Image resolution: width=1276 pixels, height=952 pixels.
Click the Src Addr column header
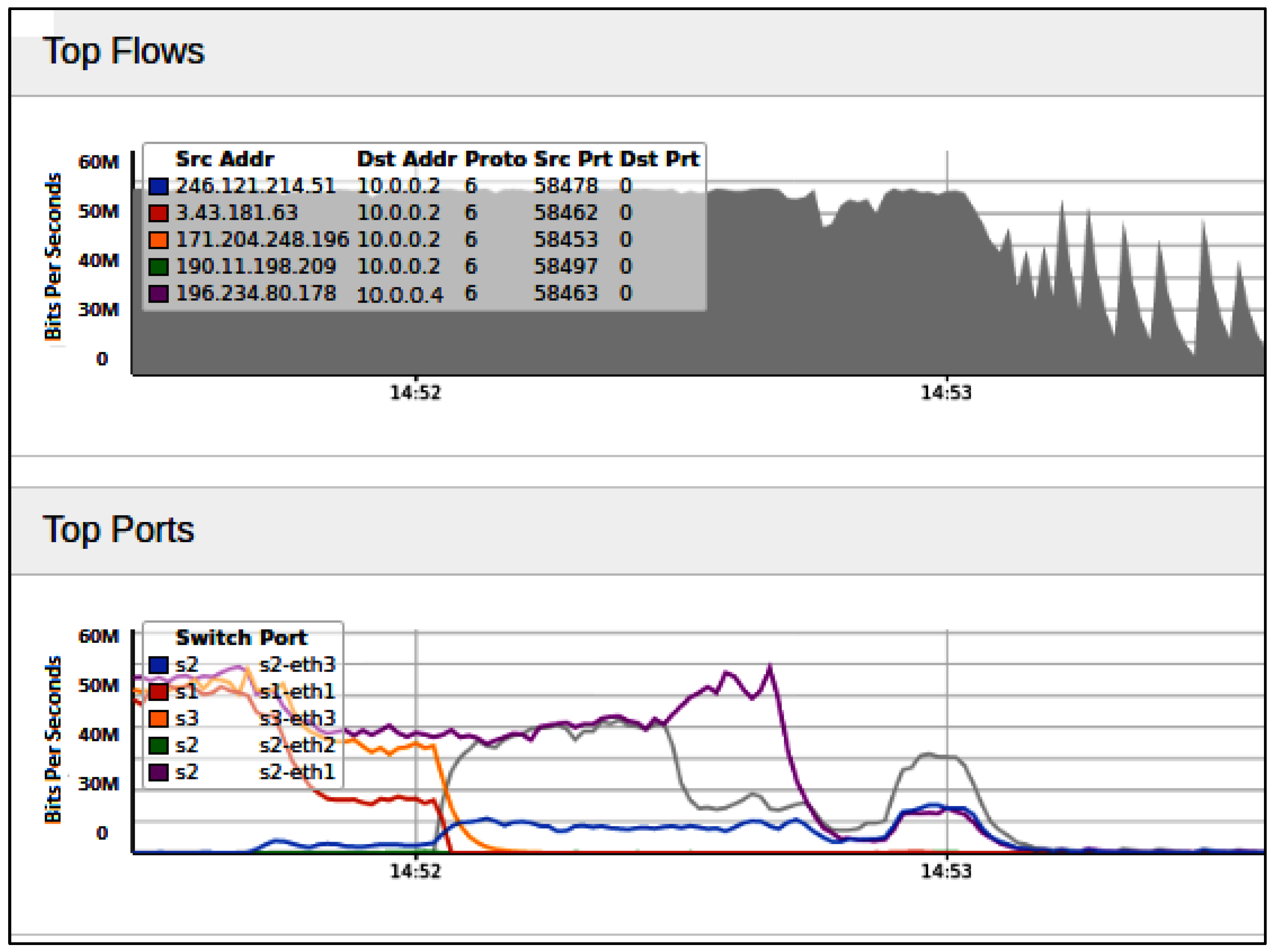tap(225, 159)
